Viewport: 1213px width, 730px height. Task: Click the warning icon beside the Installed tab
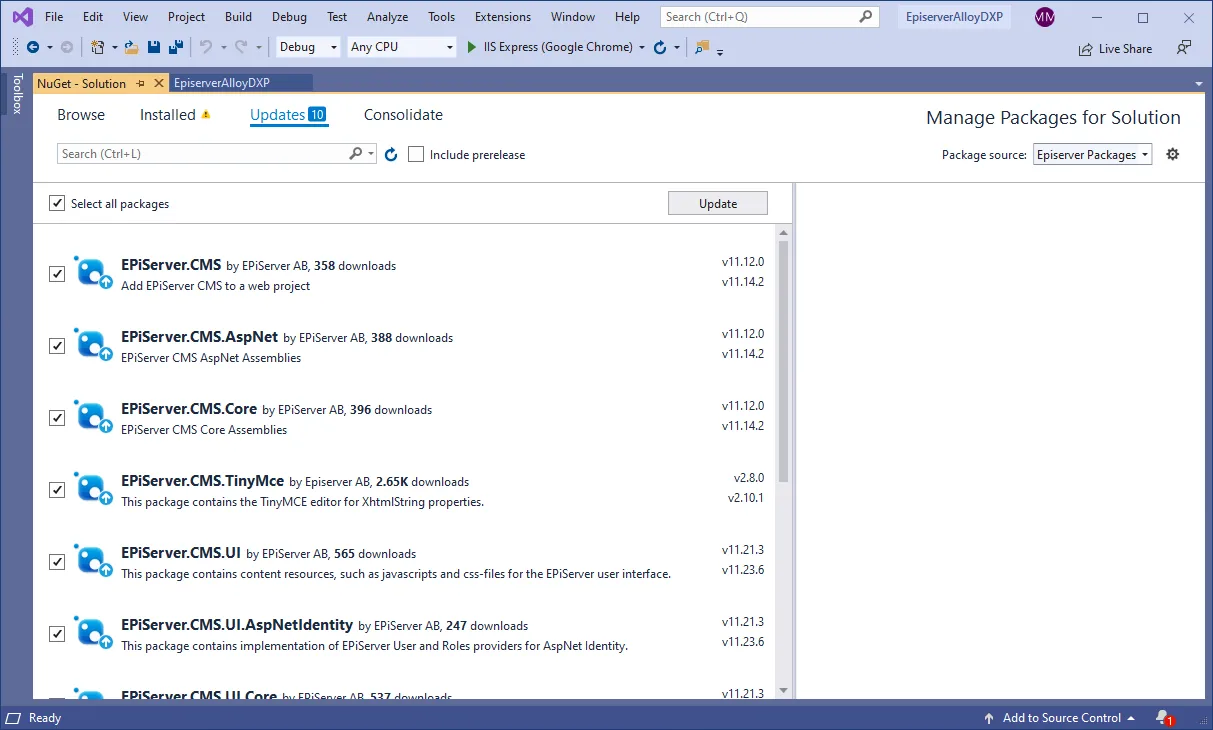206,115
